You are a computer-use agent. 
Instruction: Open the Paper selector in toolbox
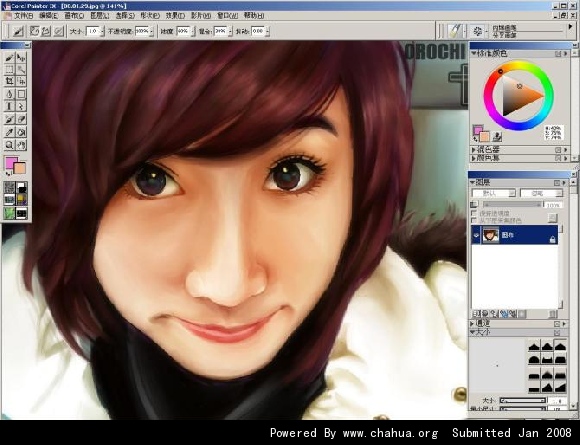[x=10, y=188]
